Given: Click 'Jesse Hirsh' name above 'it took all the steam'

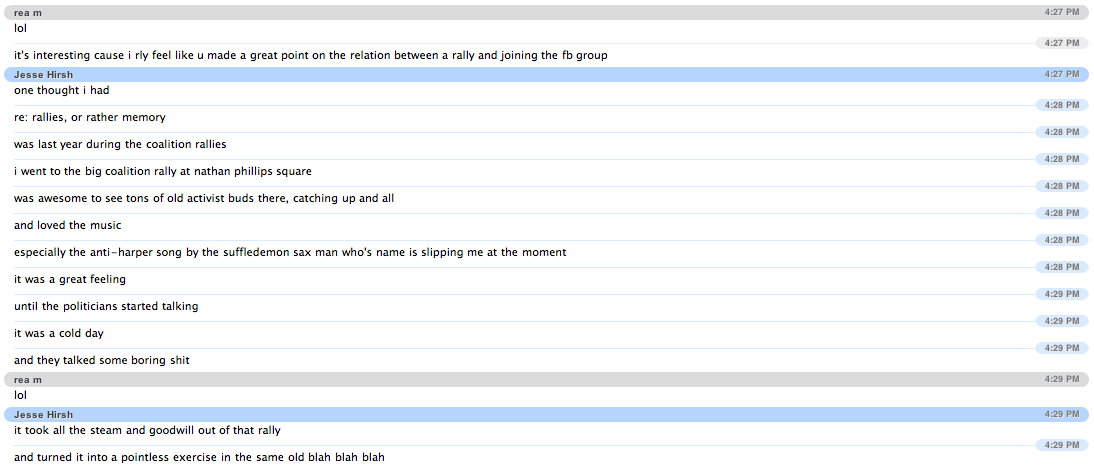Looking at the screenshot, I should [x=44, y=414].
